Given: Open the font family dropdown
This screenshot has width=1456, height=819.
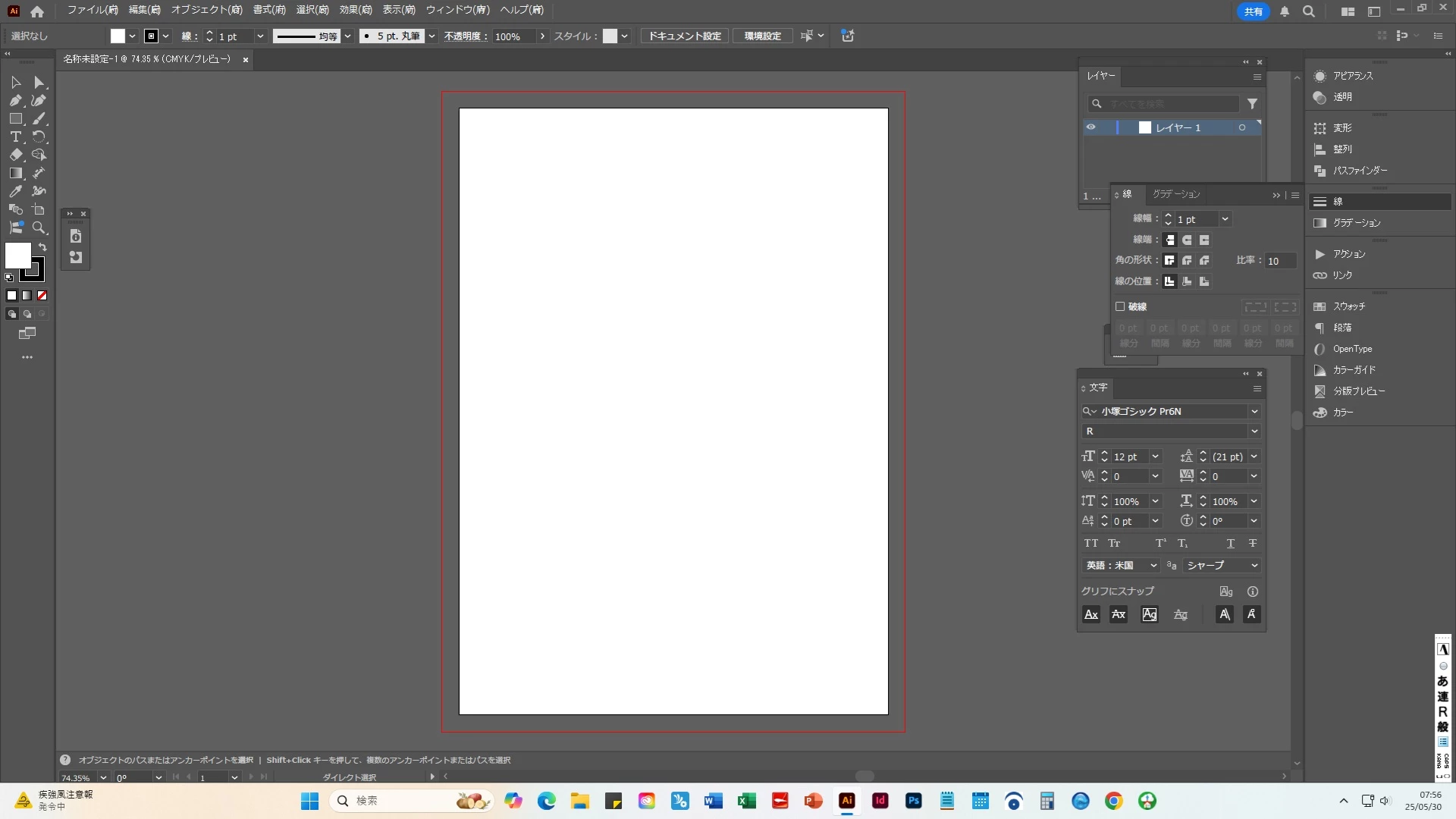Looking at the screenshot, I should [x=1254, y=411].
